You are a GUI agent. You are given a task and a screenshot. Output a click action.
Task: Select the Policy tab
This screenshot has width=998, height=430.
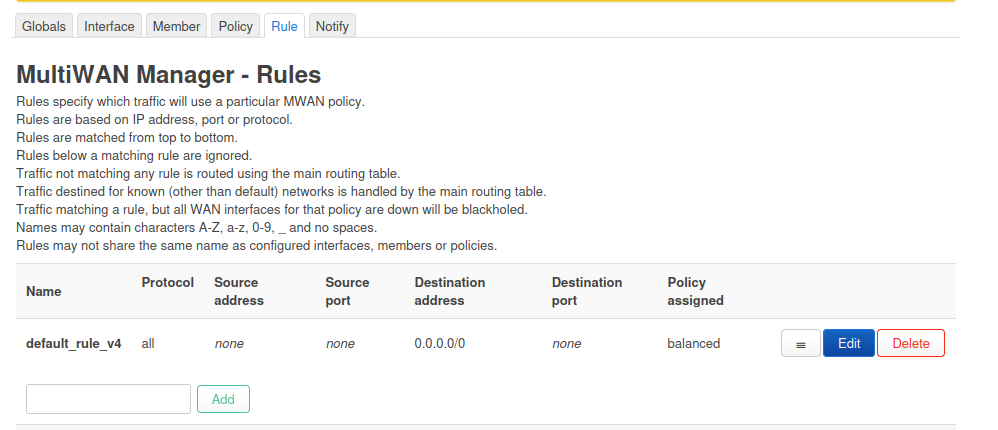click(x=236, y=27)
